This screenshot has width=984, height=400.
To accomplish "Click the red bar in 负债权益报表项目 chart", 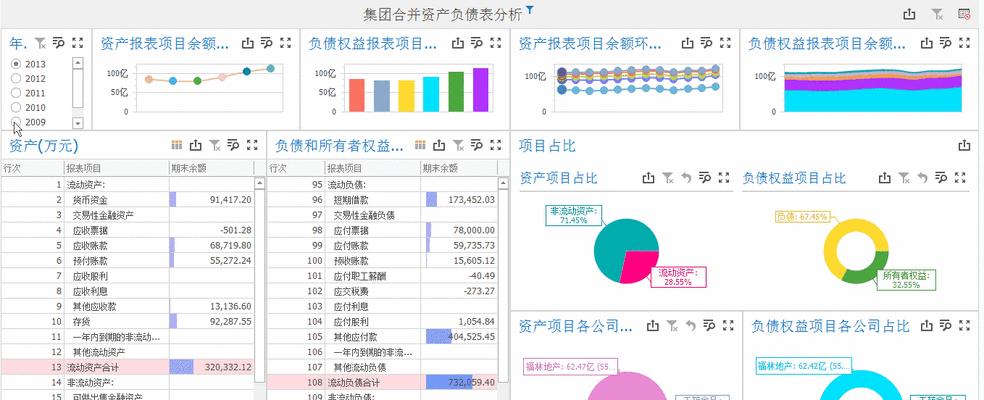I will 356,95.
